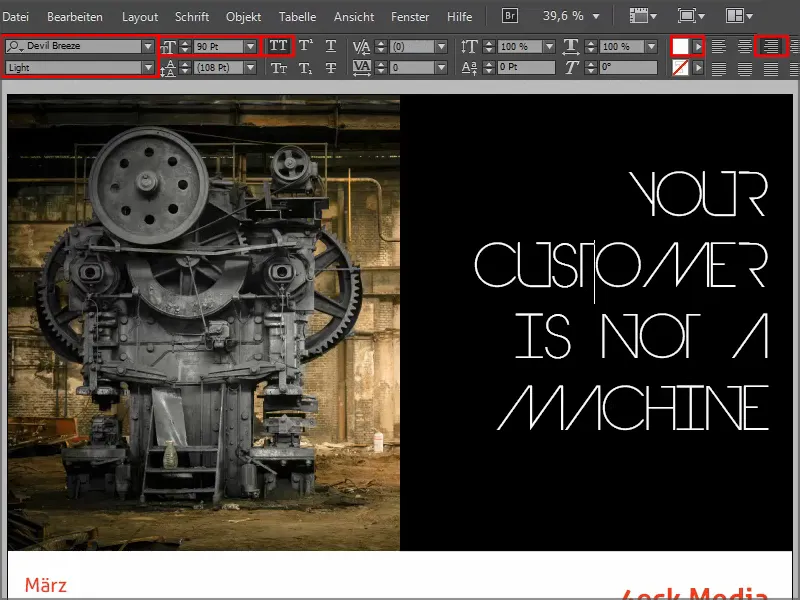Open the Fenster menu
Screen dimensions: 800x600
pos(410,16)
